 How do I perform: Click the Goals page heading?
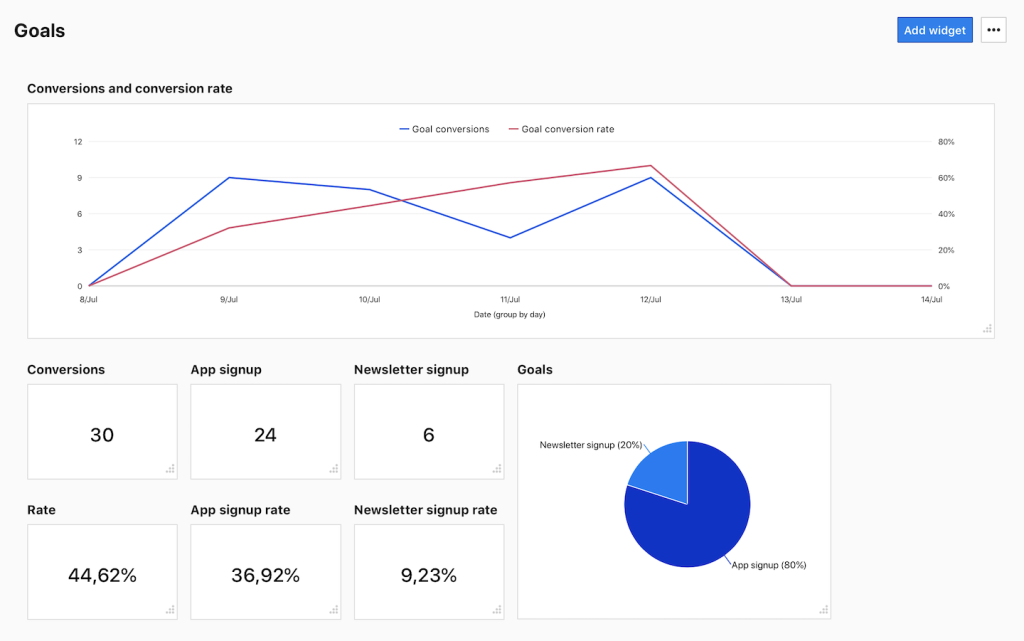[39, 30]
